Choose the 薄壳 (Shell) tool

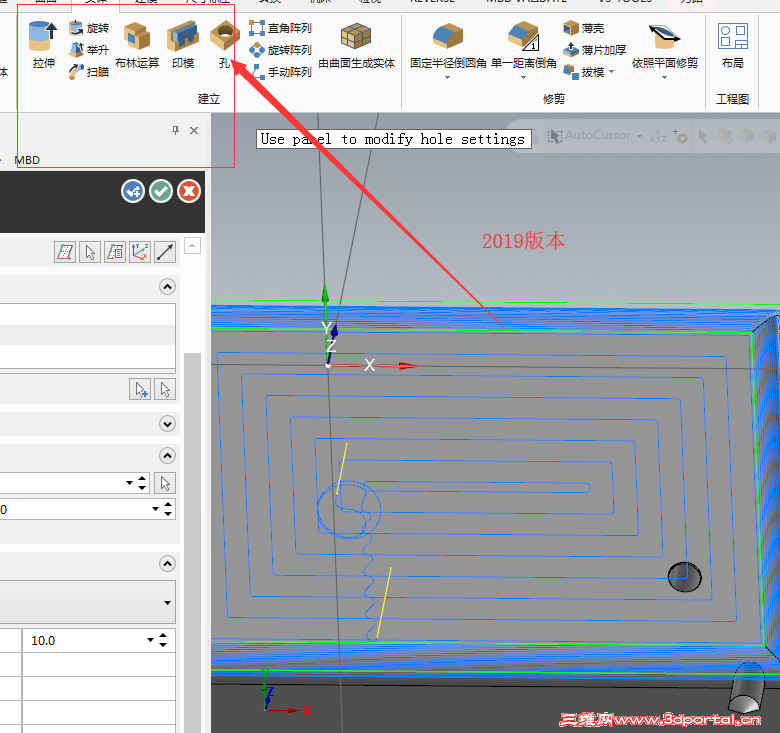(x=584, y=28)
